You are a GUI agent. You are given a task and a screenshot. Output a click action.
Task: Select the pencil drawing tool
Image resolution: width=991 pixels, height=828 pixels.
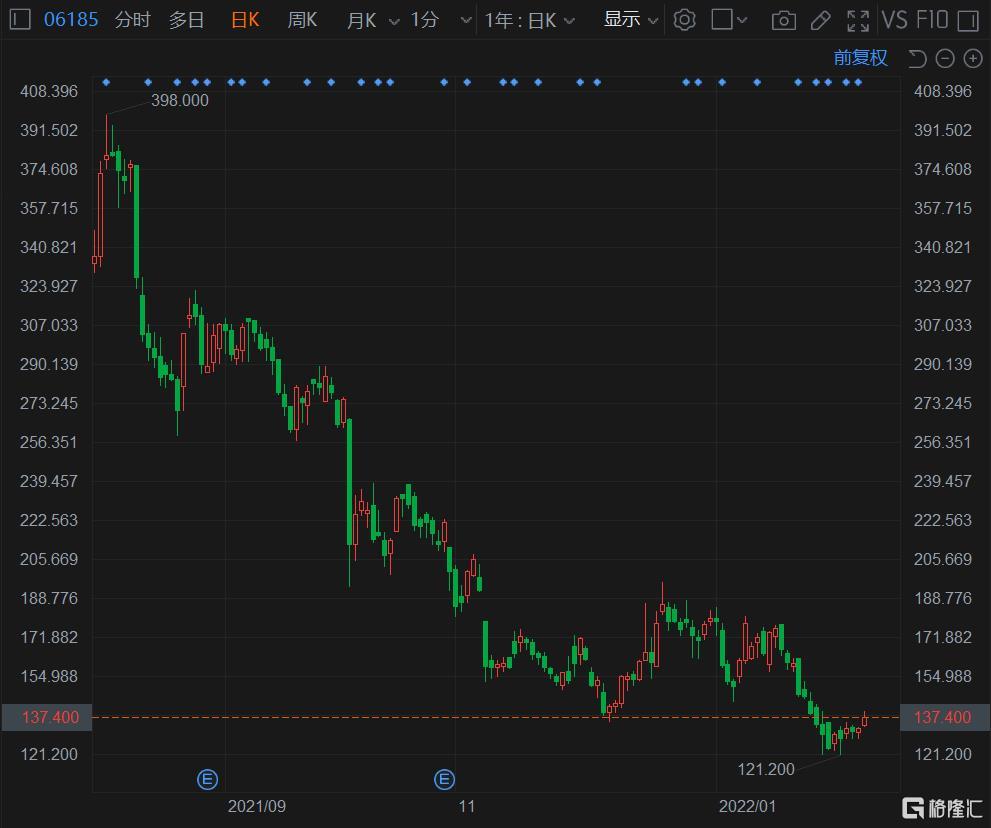pos(820,20)
